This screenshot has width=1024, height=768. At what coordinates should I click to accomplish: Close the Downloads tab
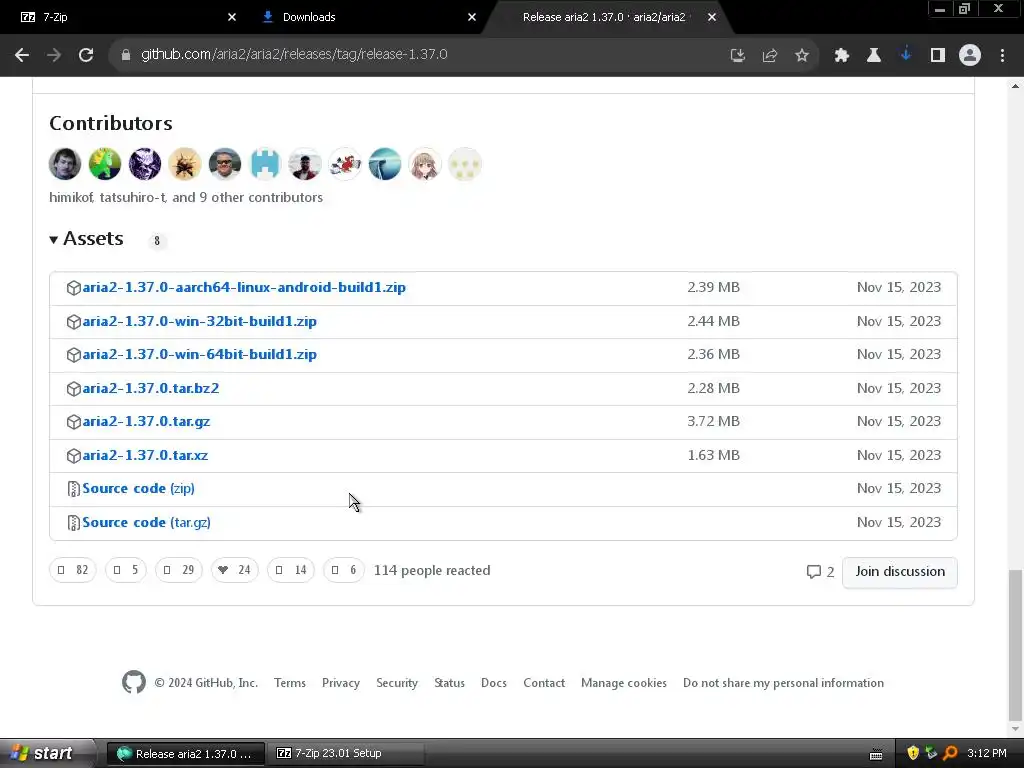point(472,17)
